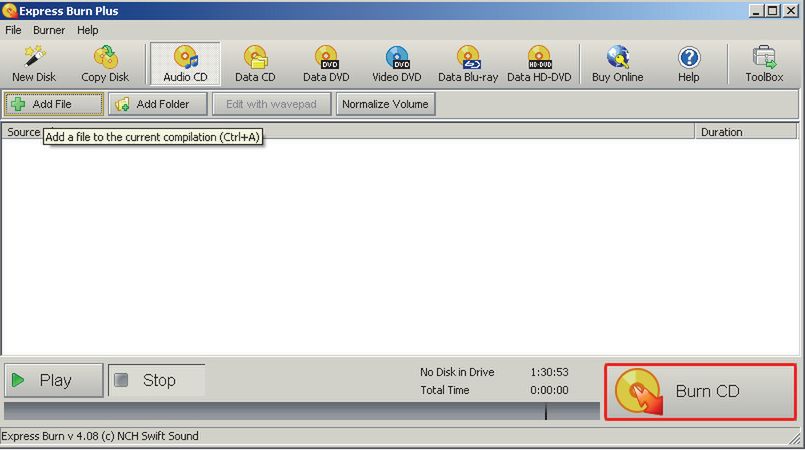
Task: Click the Express Burn Plus title bar icon
Action: (x=9, y=10)
